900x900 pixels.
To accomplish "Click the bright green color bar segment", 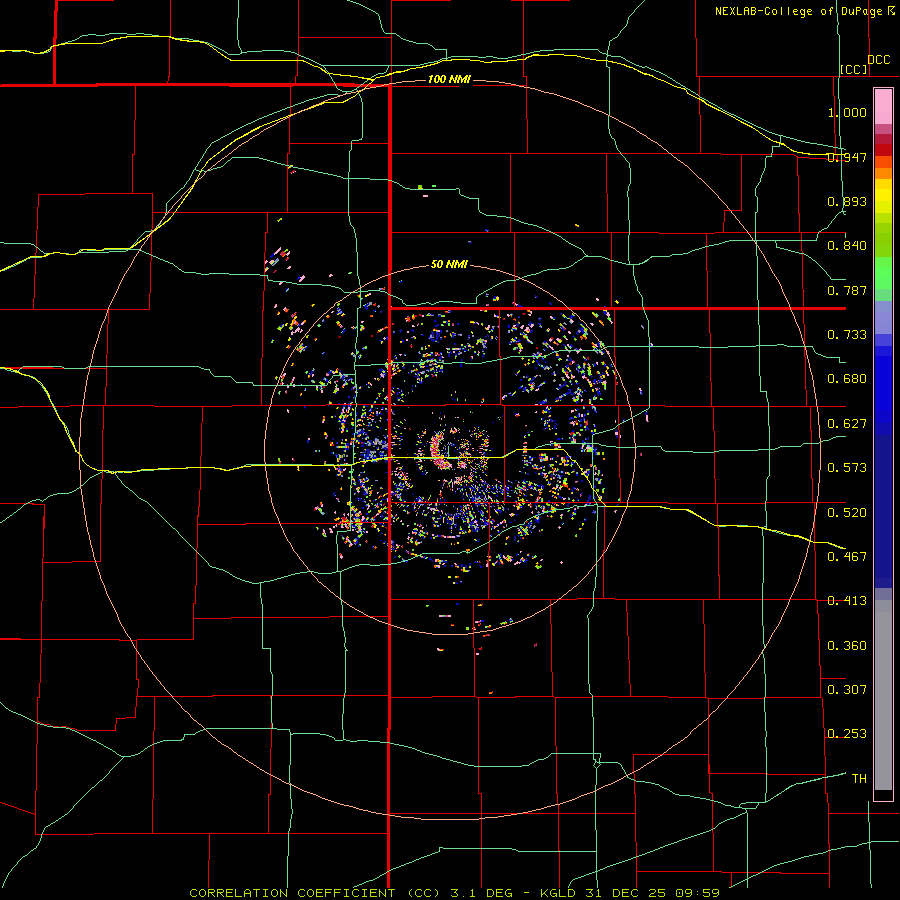I will (x=883, y=273).
